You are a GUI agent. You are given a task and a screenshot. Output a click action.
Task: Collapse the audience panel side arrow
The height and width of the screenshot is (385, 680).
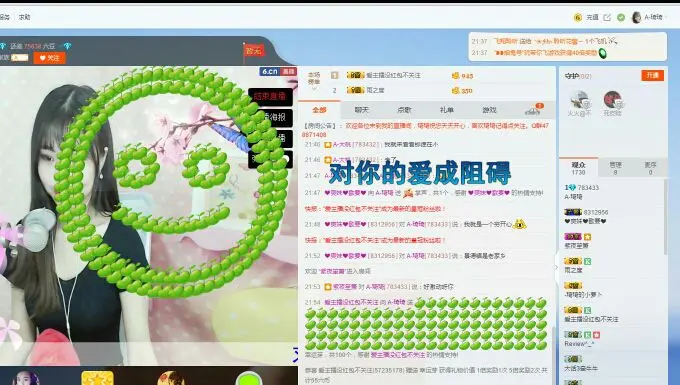(556, 268)
